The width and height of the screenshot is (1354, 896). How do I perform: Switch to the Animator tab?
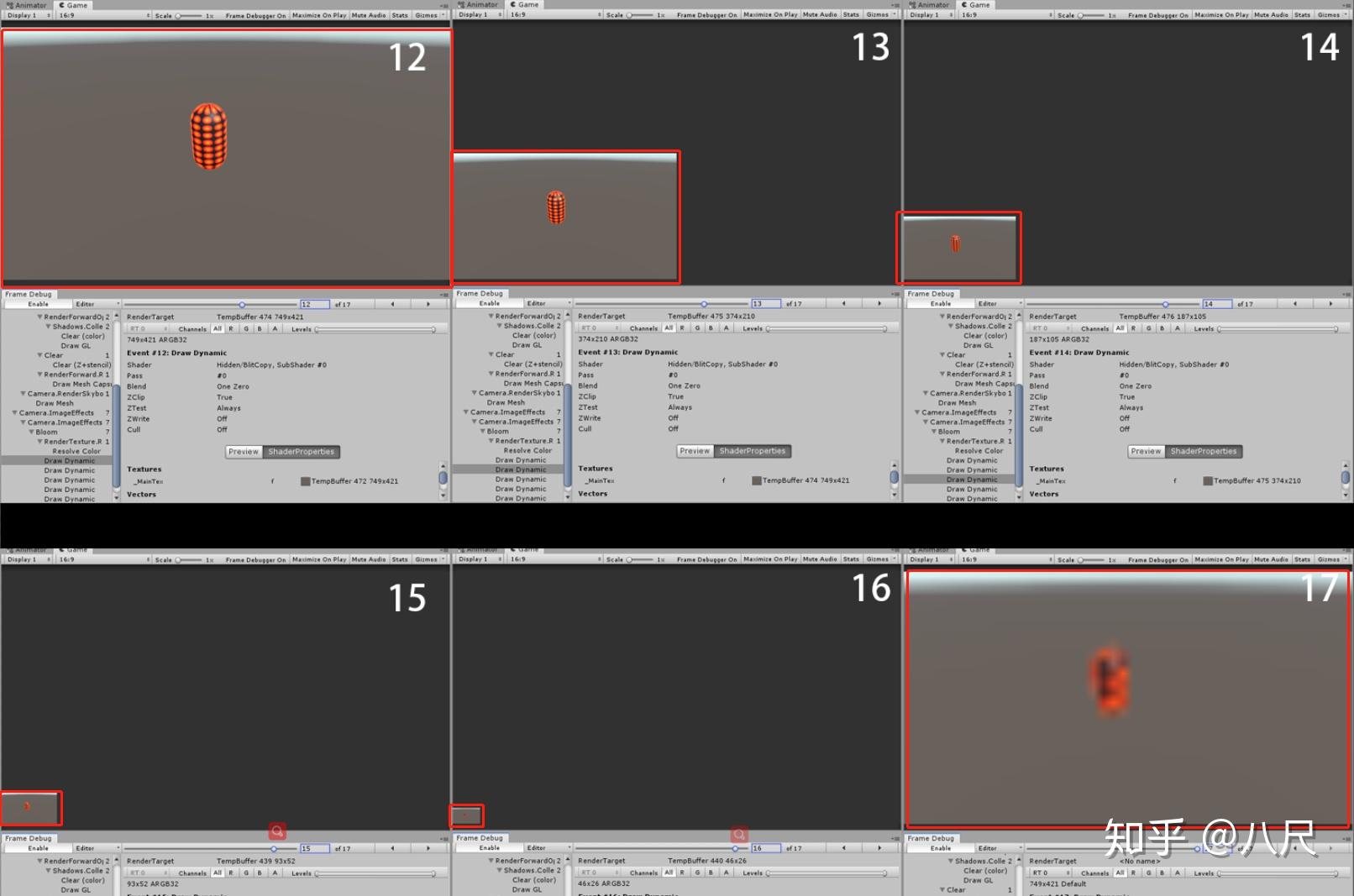(x=25, y=4)
